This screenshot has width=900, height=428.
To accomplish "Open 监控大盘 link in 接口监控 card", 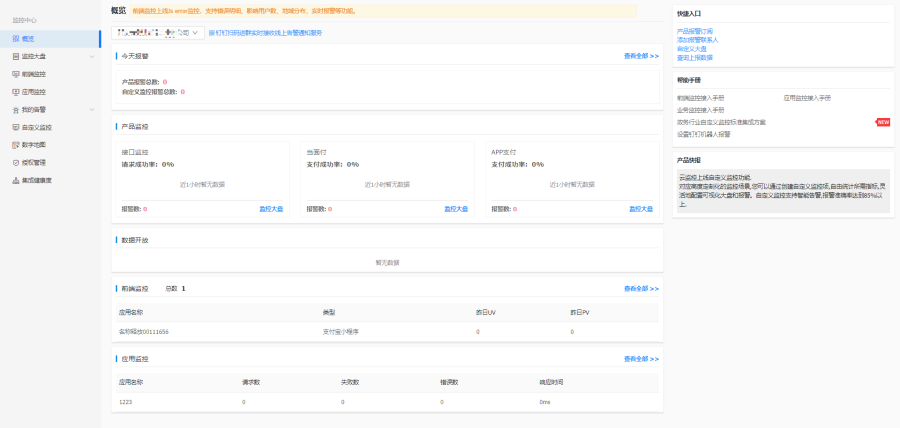I will [271, 209].
